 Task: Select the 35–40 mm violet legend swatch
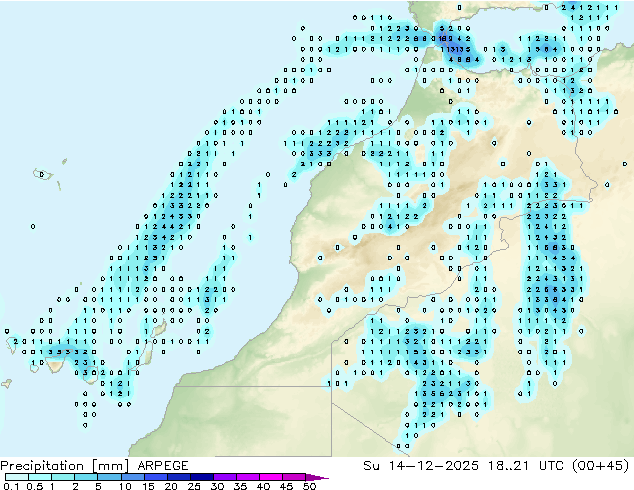tap(247, 477)
